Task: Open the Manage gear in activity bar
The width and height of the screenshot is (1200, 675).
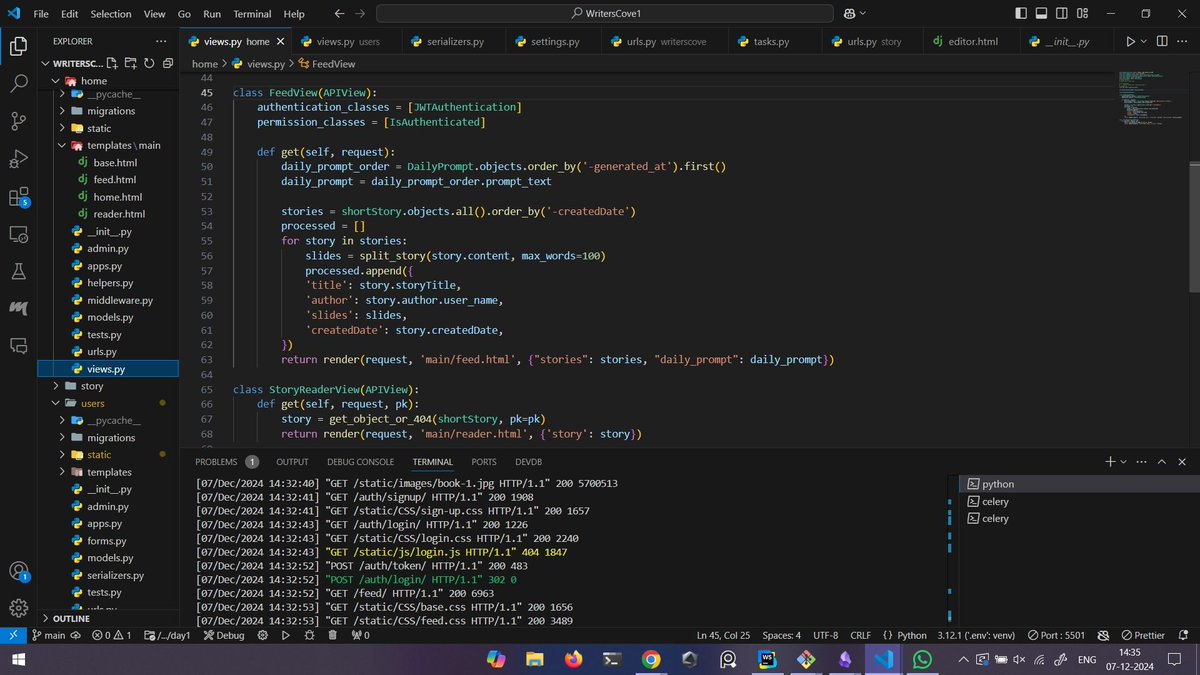Action: (18, 608)
